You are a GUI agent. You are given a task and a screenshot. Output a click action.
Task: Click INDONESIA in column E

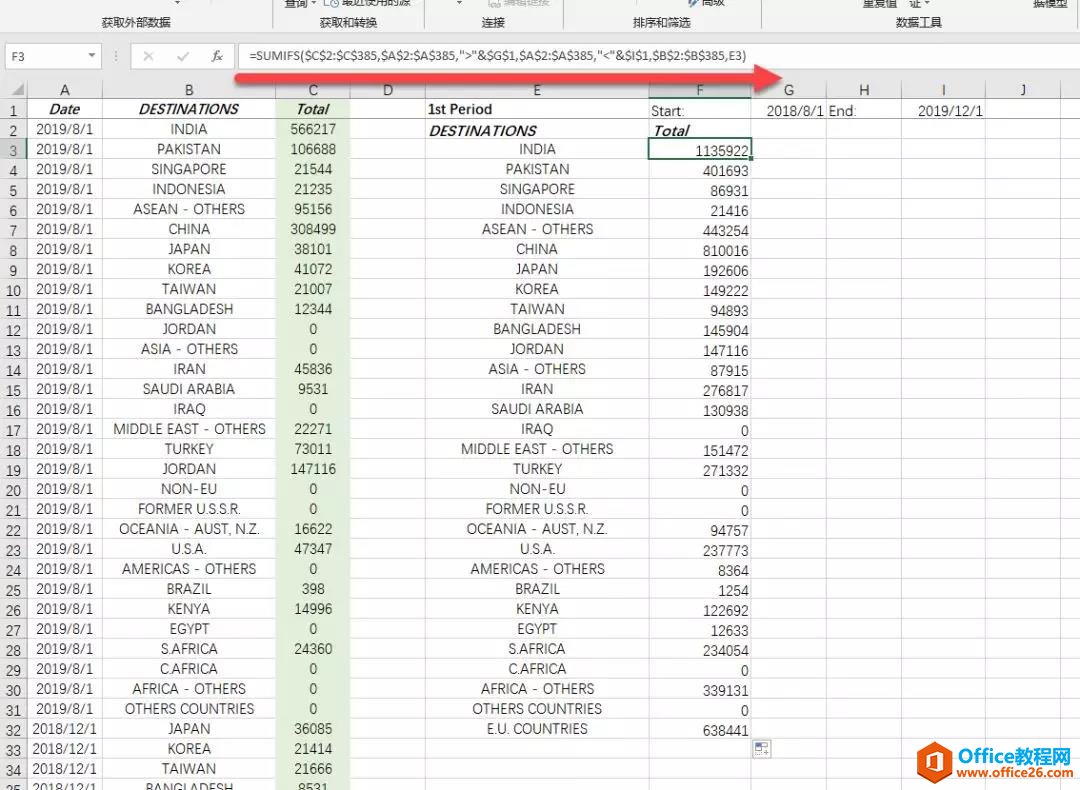pyautogui.click(x=537, y=209)
